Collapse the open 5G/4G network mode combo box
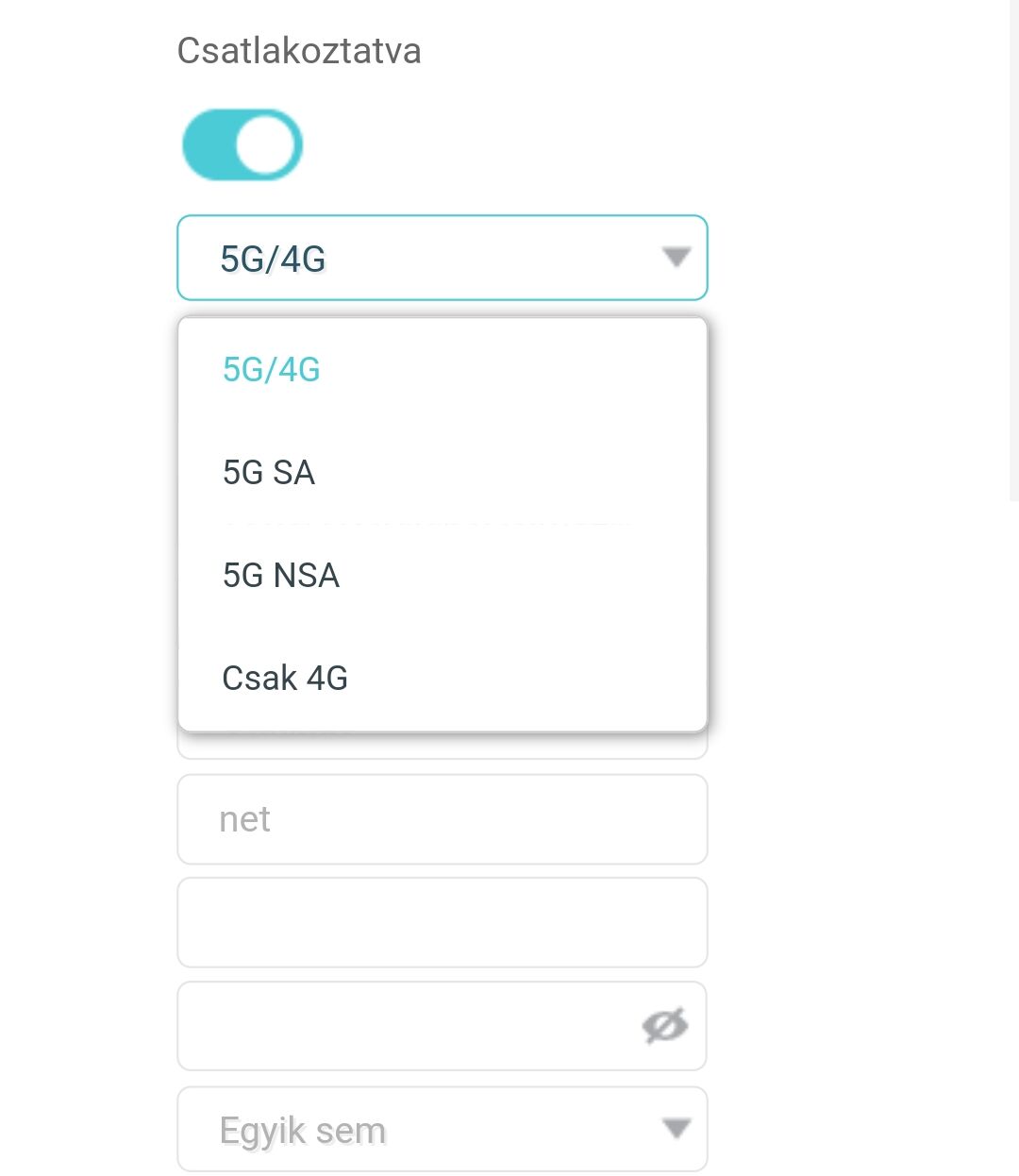 [442, 258]
